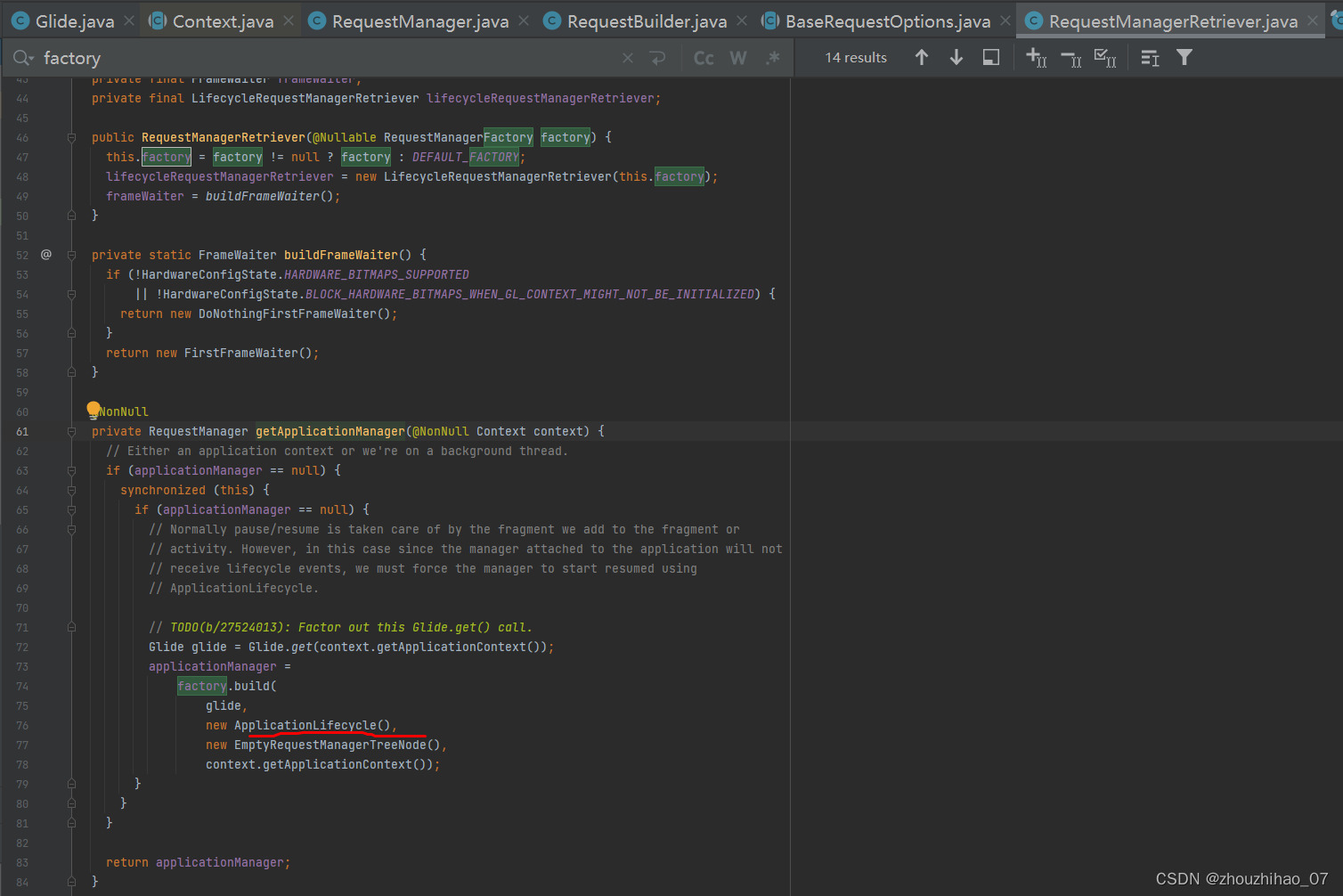The width and height of the screenshot is (1343, 896).
Task: Collapse the RequestManagerRetriever constructor at line 46
Action: click(x=71, y=137)
